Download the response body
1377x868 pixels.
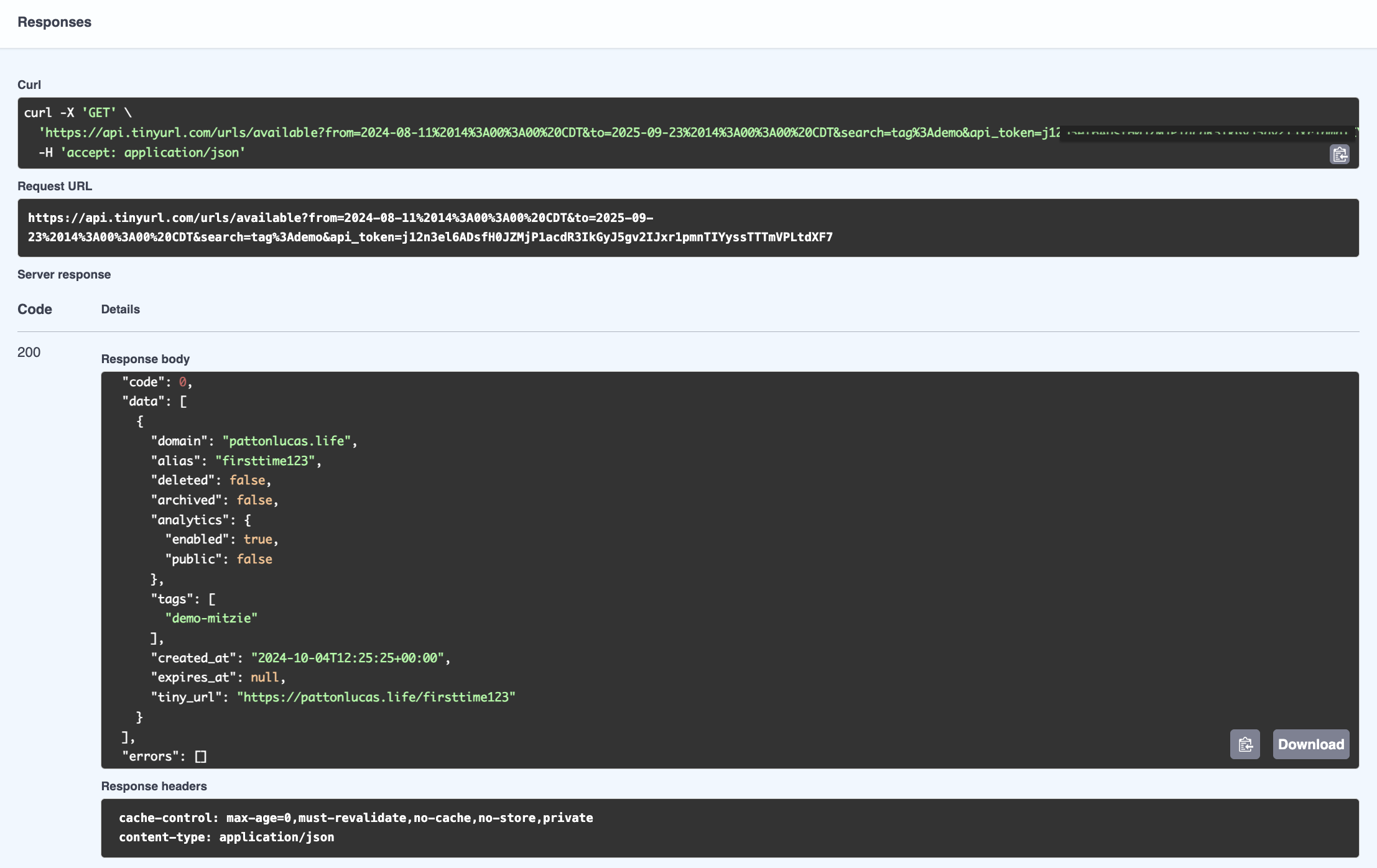(1310, 744)
